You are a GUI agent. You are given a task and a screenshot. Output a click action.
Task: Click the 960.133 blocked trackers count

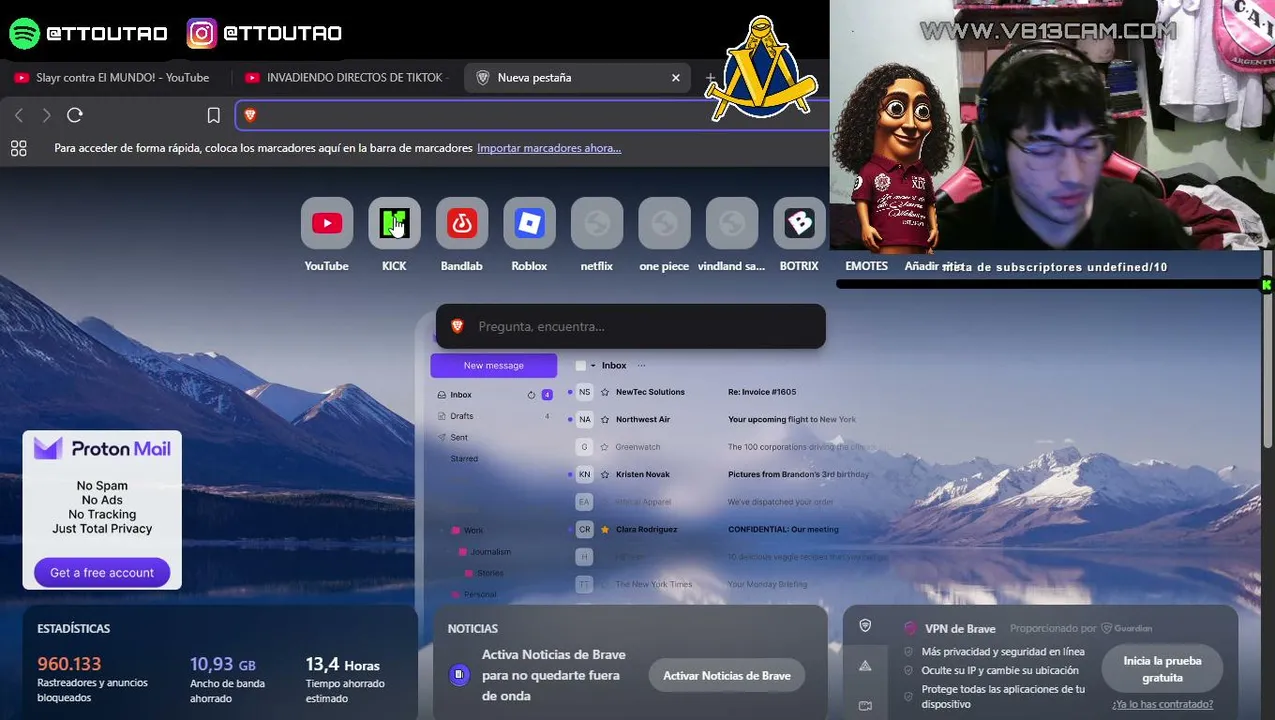click(69, 664)
